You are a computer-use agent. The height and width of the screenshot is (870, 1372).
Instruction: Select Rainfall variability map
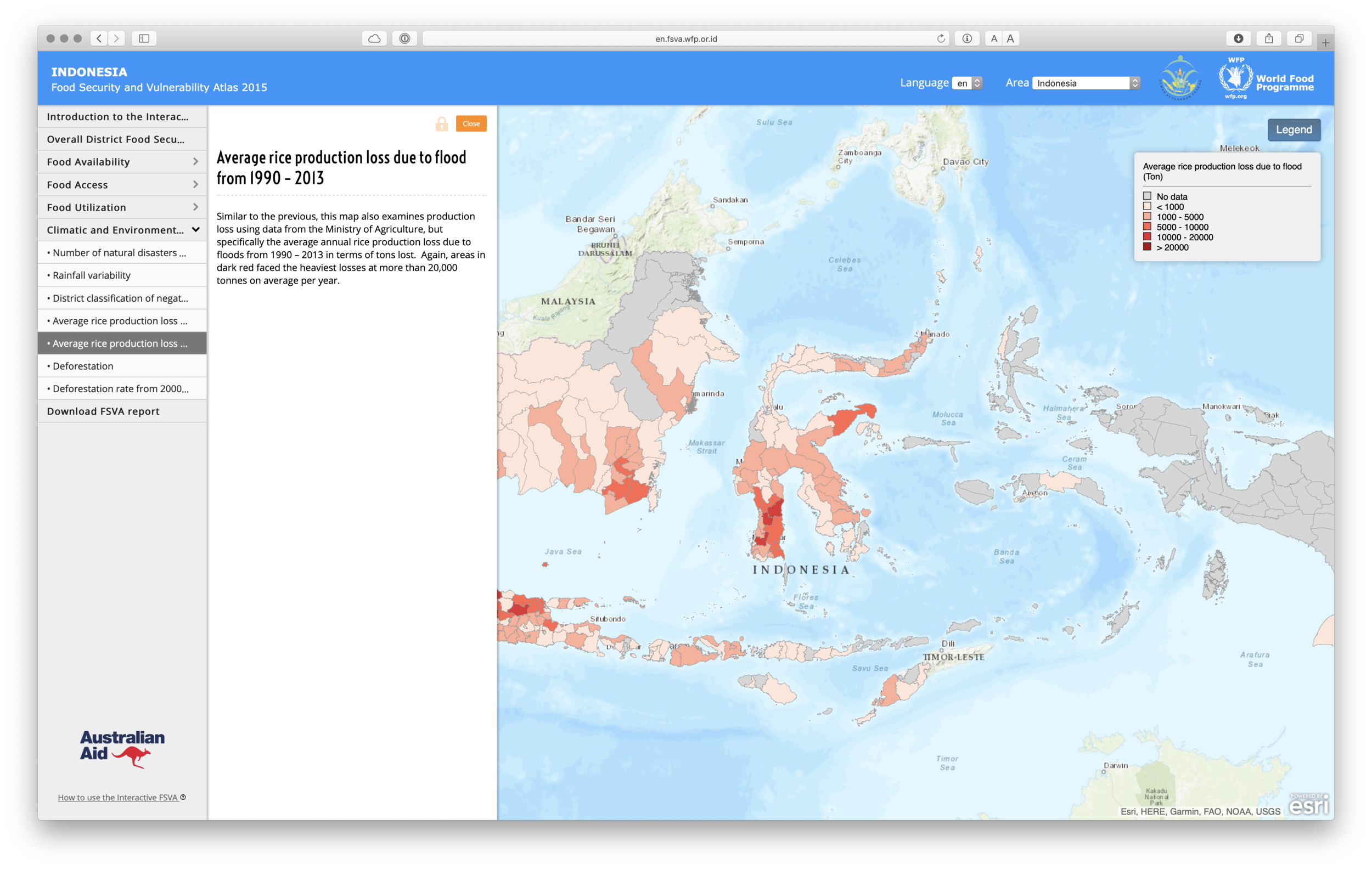(x=122, y=275)
